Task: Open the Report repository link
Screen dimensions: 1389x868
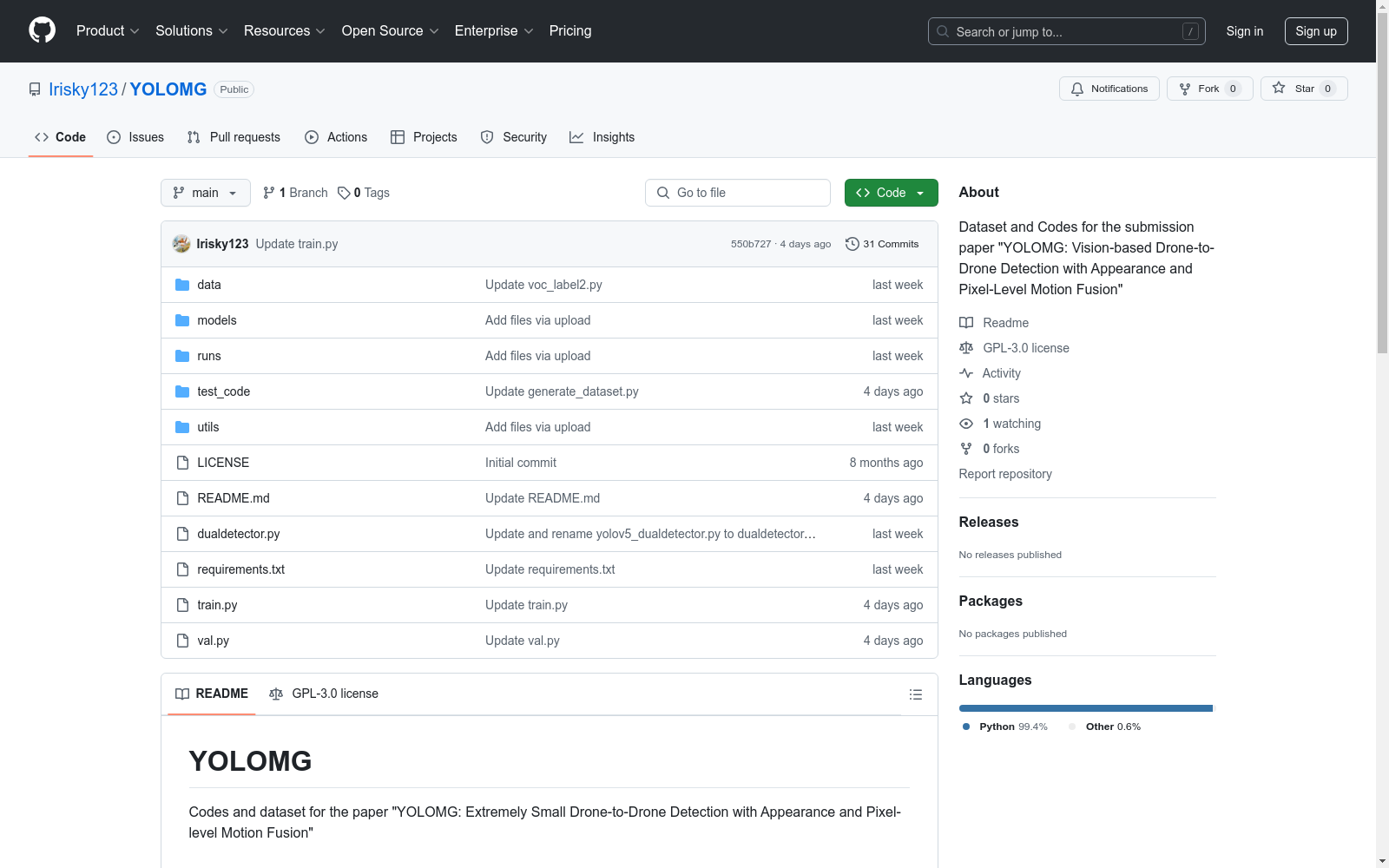Action: (x=1005, y=474)
